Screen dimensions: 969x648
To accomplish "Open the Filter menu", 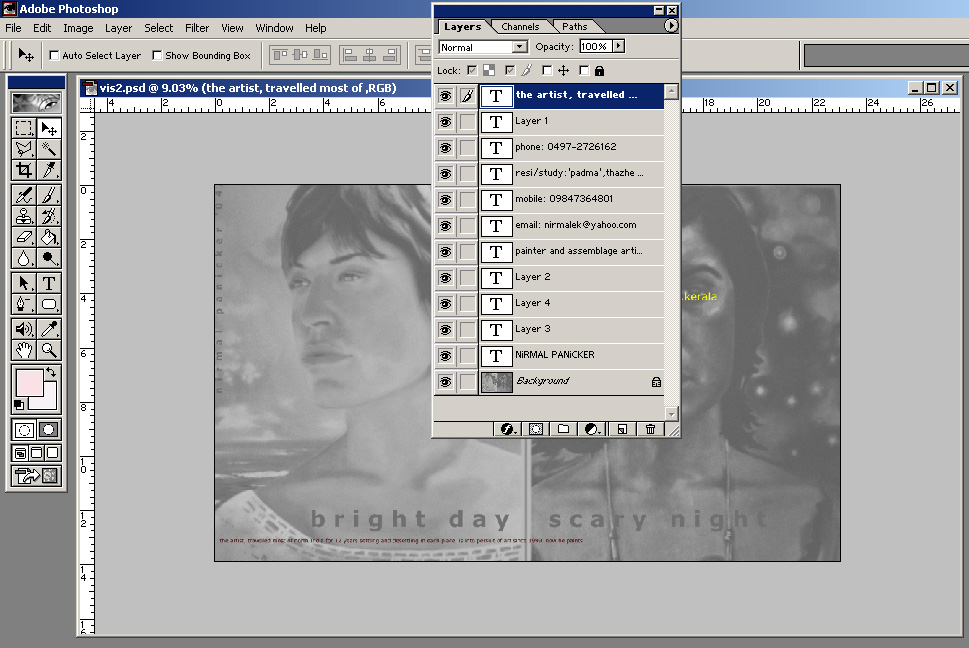I will [197, 28].
